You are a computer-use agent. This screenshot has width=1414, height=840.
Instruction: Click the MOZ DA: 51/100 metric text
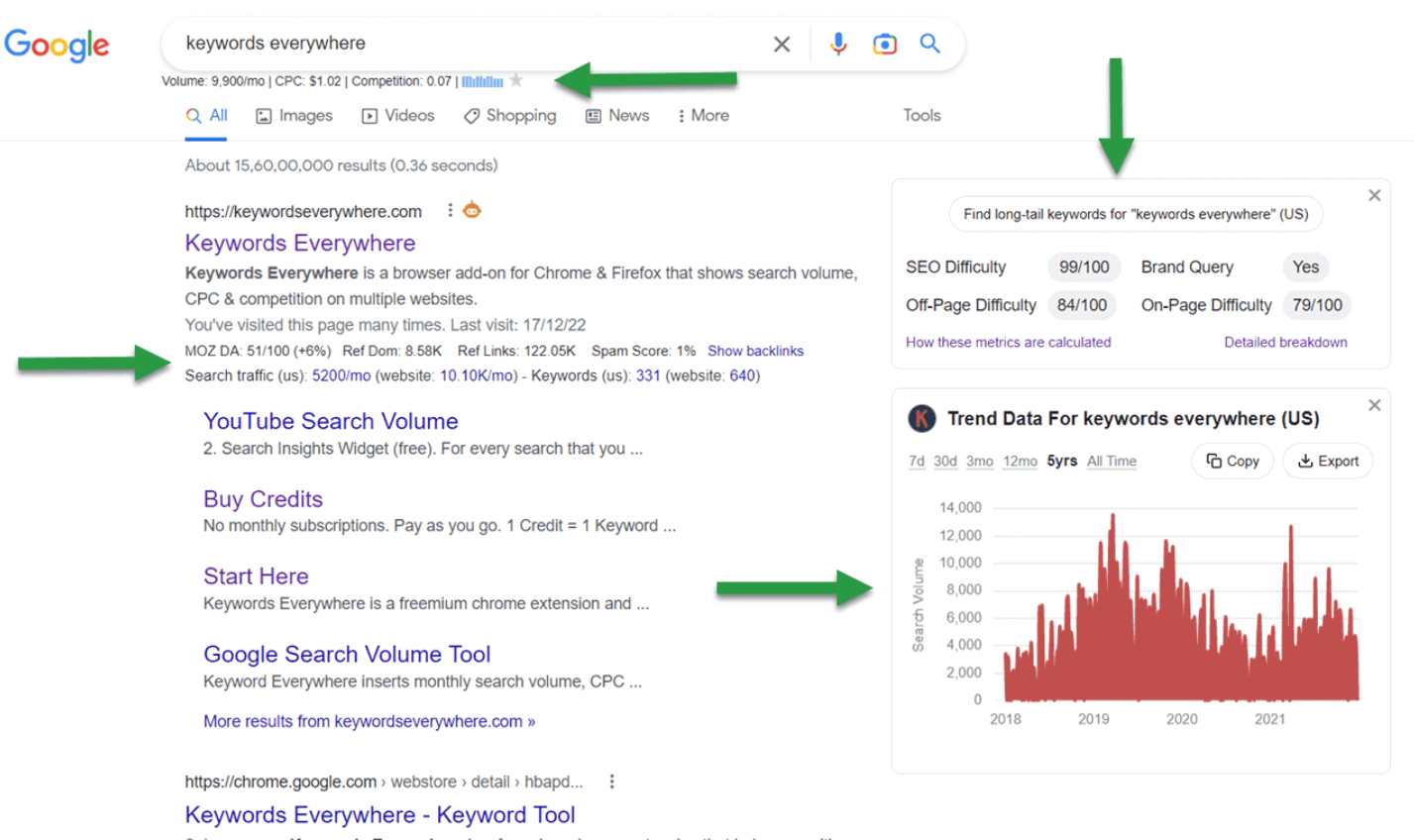[x=258, y=351]
